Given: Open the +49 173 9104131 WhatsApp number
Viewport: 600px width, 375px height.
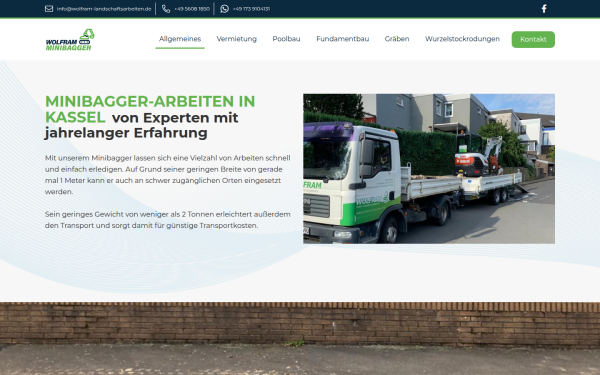Looking at the screenshot, I should (251, 9).
